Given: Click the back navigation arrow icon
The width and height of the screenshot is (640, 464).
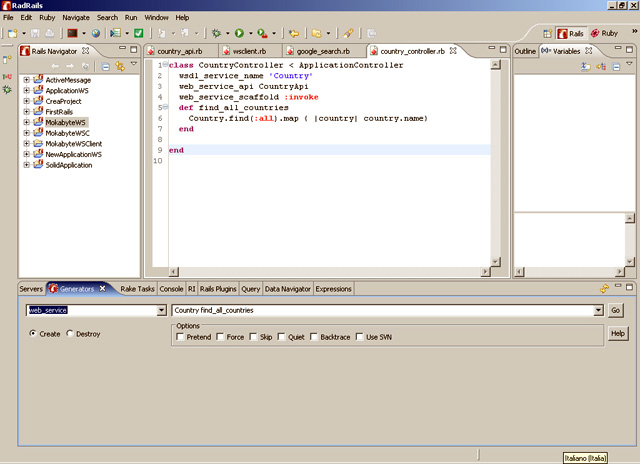Looking at the screenshot, I should click(x=293, y=33).
